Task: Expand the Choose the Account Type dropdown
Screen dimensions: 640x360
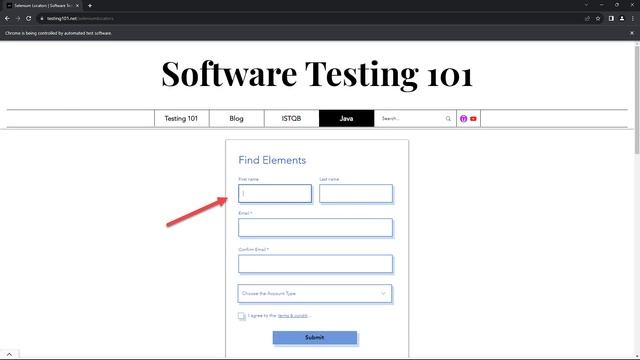Action: pyautogui.click(x=315, y=293)
